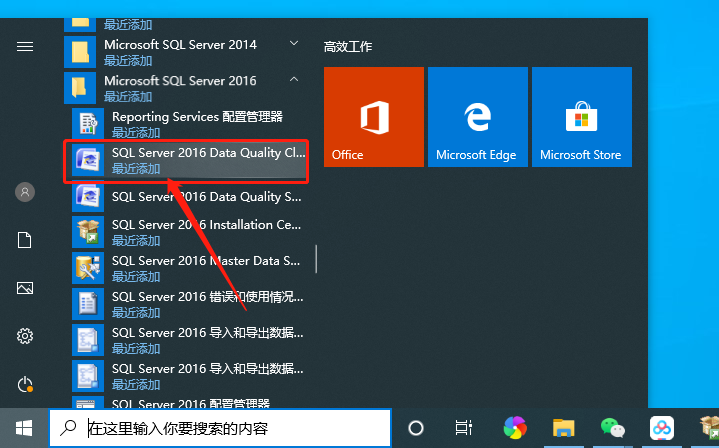
Task: Click the Power icon in Start sidebar
Action: (x=25, y=384)
